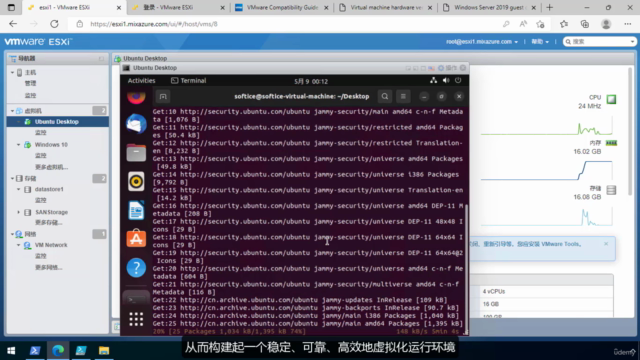Collapse the 网络 tree node
This screenshot has width=640, height=360.
point(12,234)
